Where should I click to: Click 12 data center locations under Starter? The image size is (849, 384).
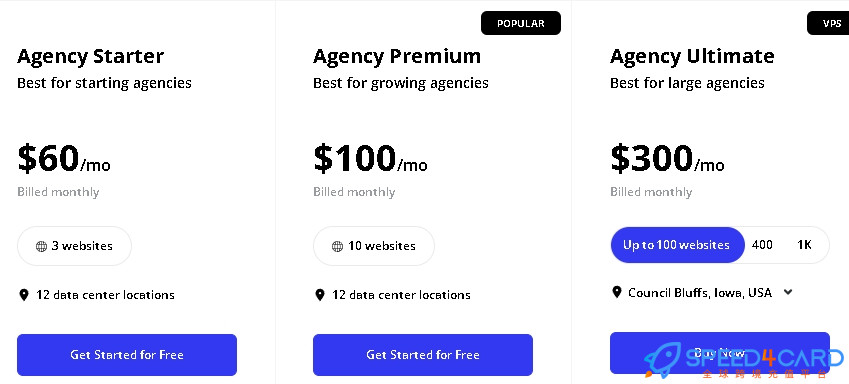pos(105,295)
